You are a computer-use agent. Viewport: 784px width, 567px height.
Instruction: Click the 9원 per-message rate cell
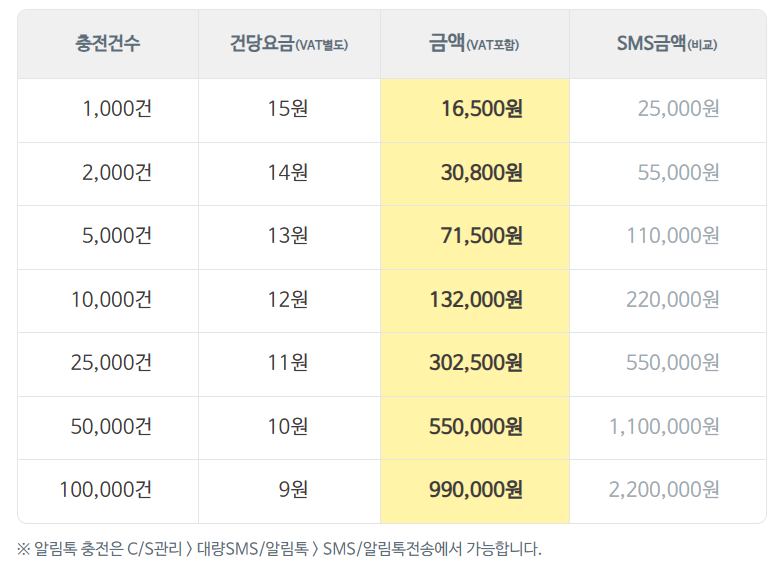(293, 490)
